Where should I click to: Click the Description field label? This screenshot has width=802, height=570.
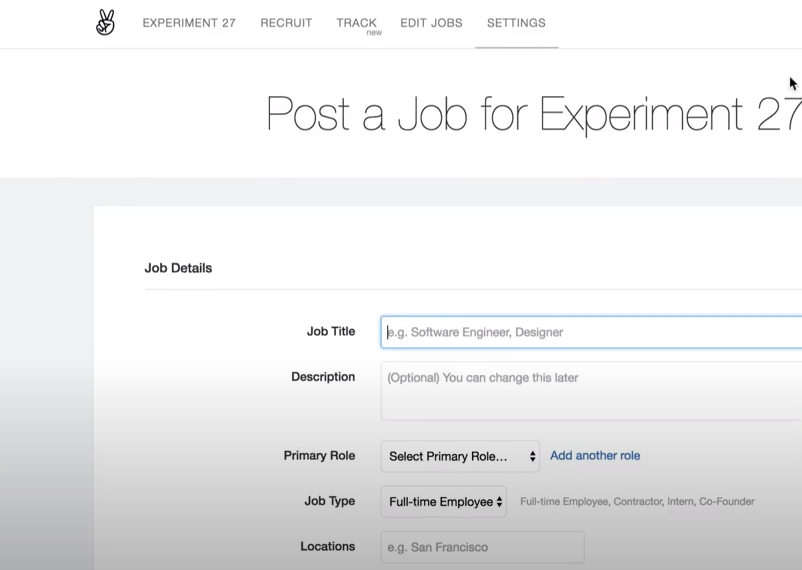point(323,377)
